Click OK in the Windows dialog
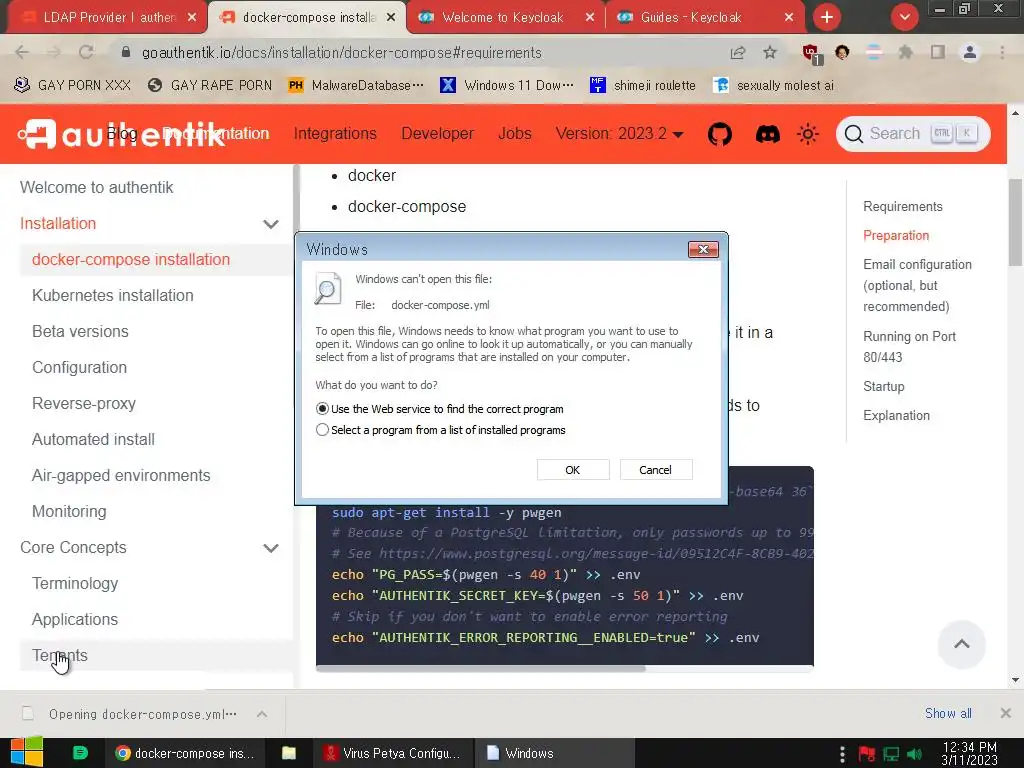 pos(573,470)
